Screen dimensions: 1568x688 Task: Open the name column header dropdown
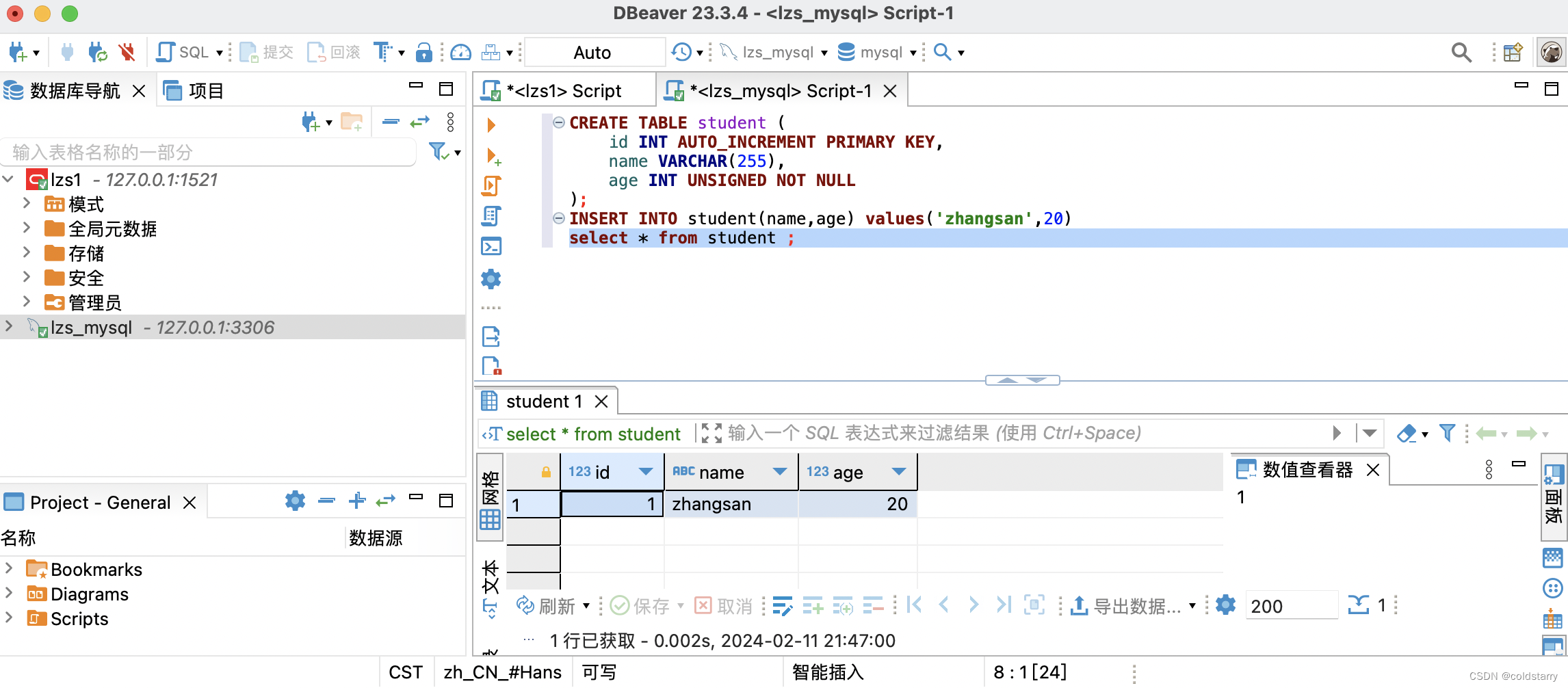click(779, 472)
